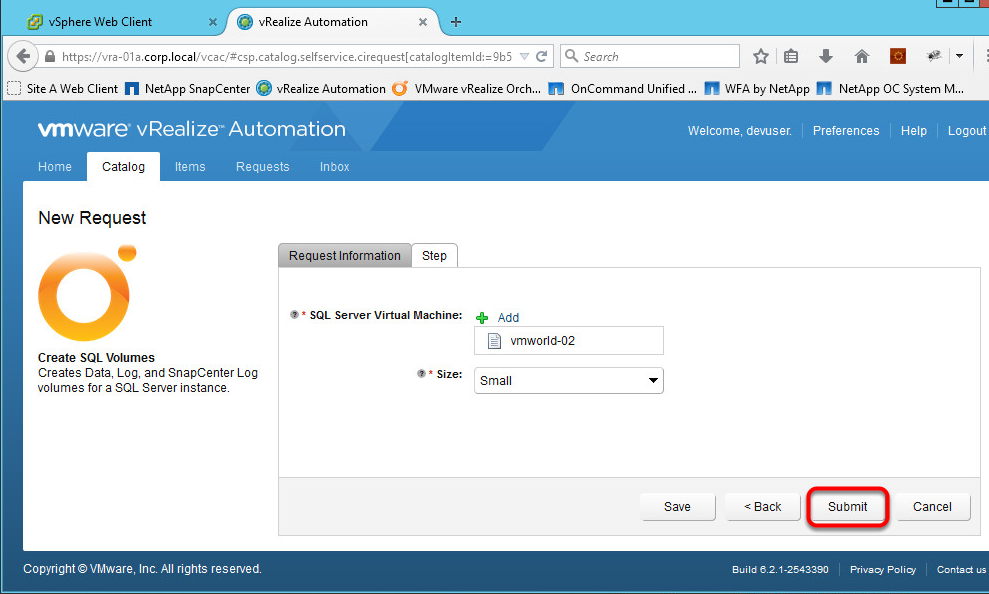Open the Items tab
Viewport: 989px width, 594px height.
190,166
